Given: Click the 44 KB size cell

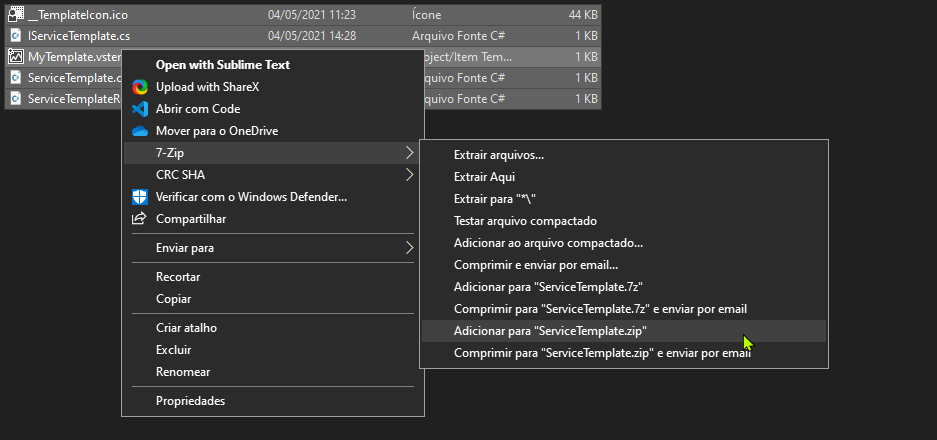Looking at the screenshot, I should point(583,15).
